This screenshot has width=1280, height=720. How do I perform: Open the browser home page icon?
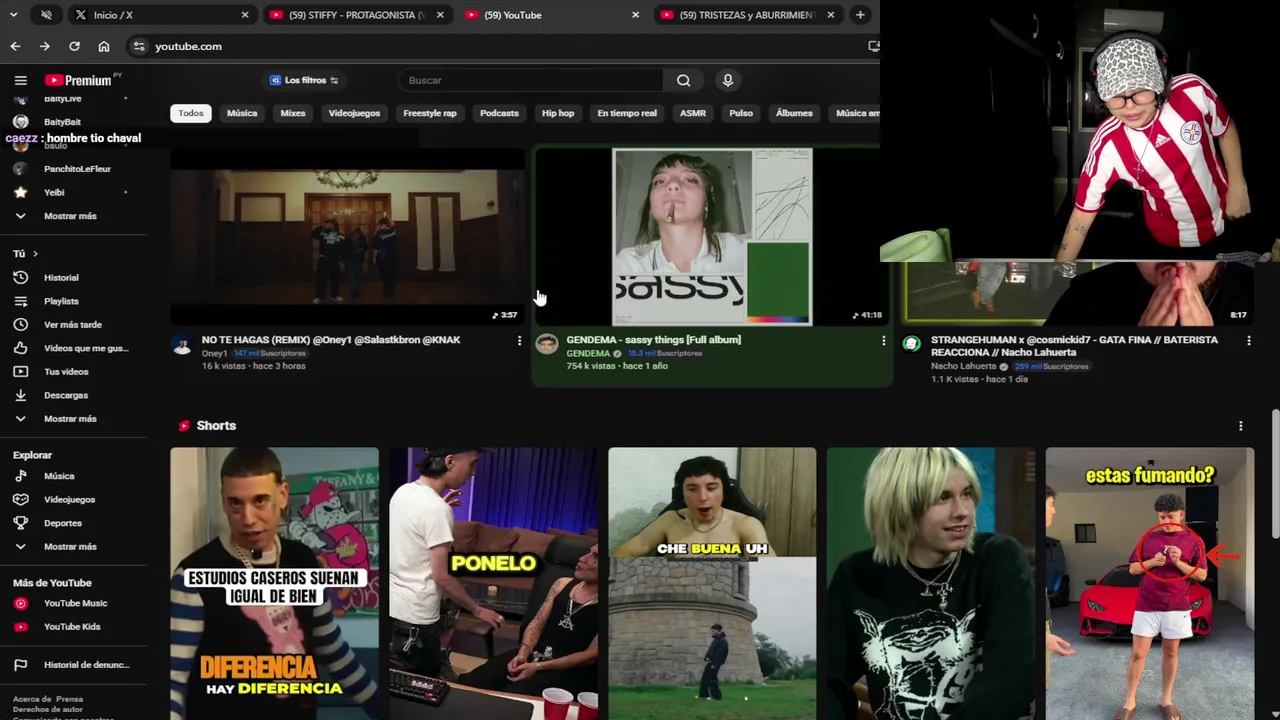[x=104, y=46]
